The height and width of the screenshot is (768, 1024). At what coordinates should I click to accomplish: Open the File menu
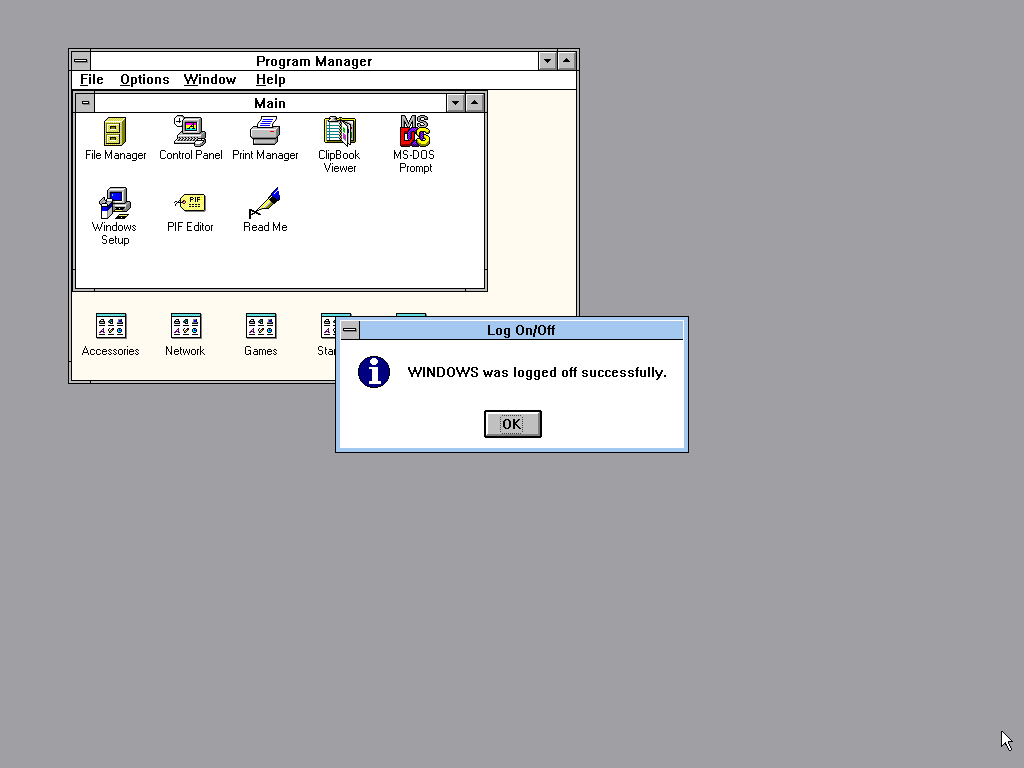(x=91, y=80)
